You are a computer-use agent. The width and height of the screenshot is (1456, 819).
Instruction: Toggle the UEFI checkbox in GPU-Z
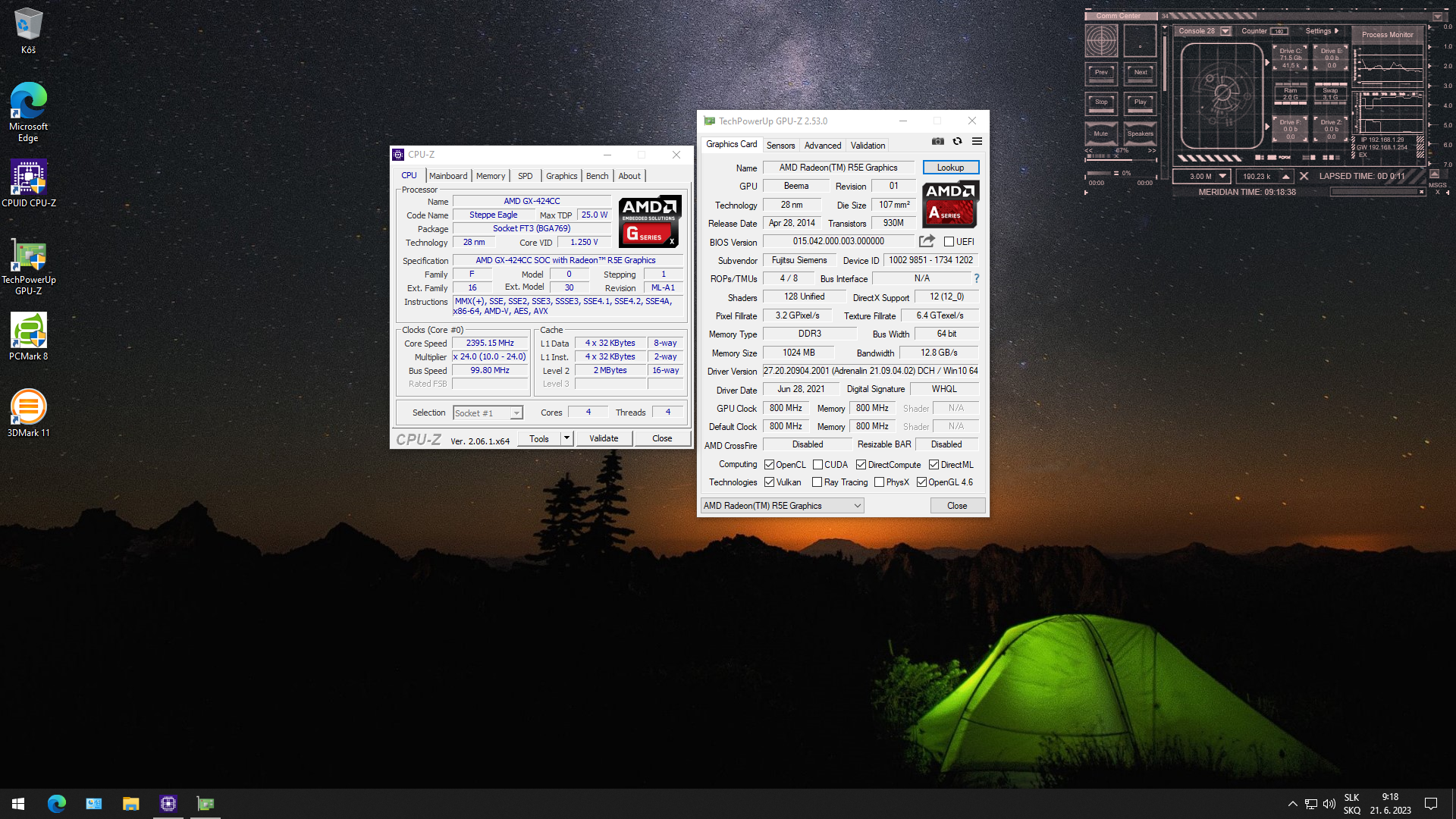tap(949, 242)
